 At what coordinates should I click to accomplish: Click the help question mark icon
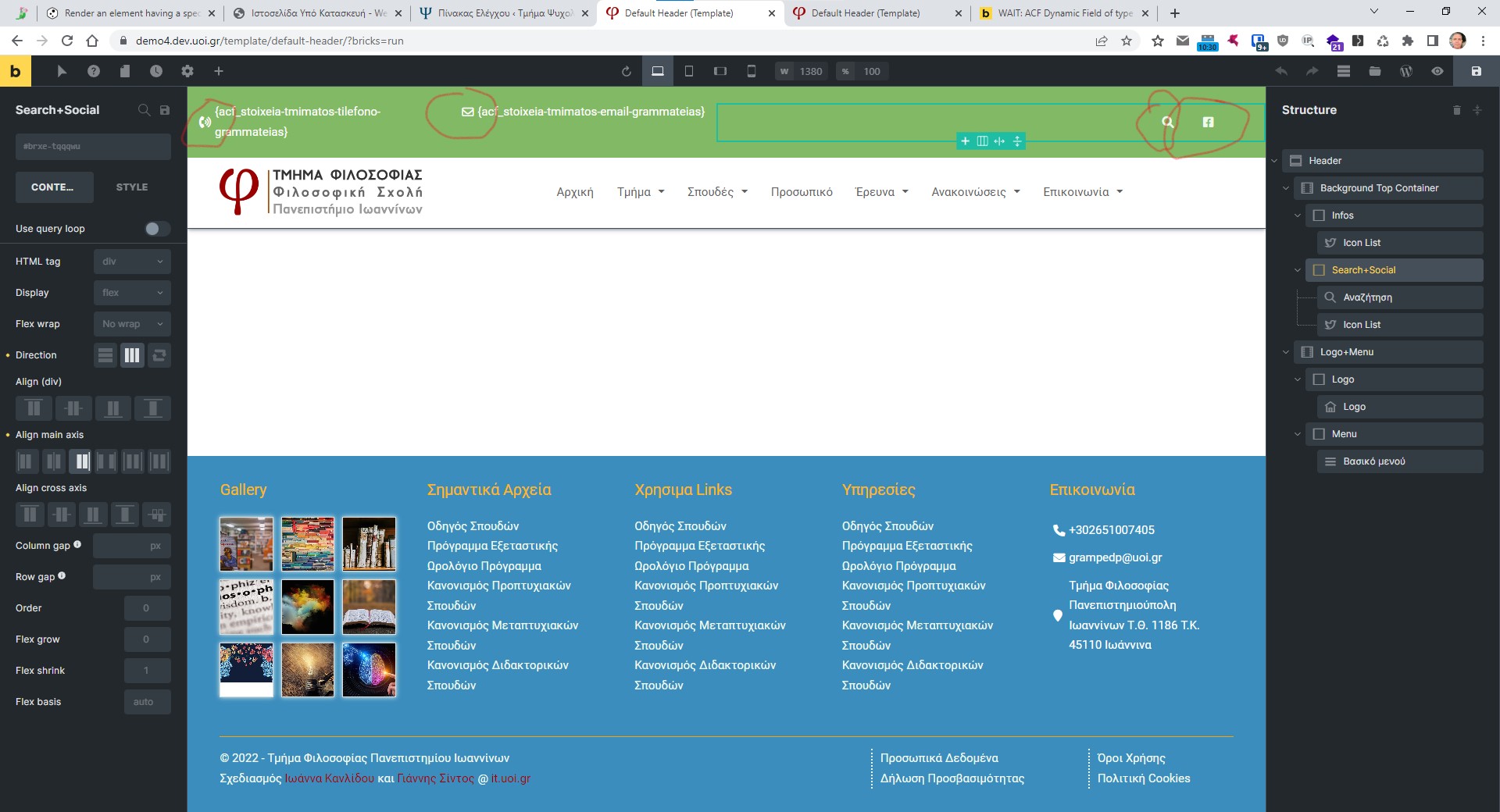coord(94,71)
